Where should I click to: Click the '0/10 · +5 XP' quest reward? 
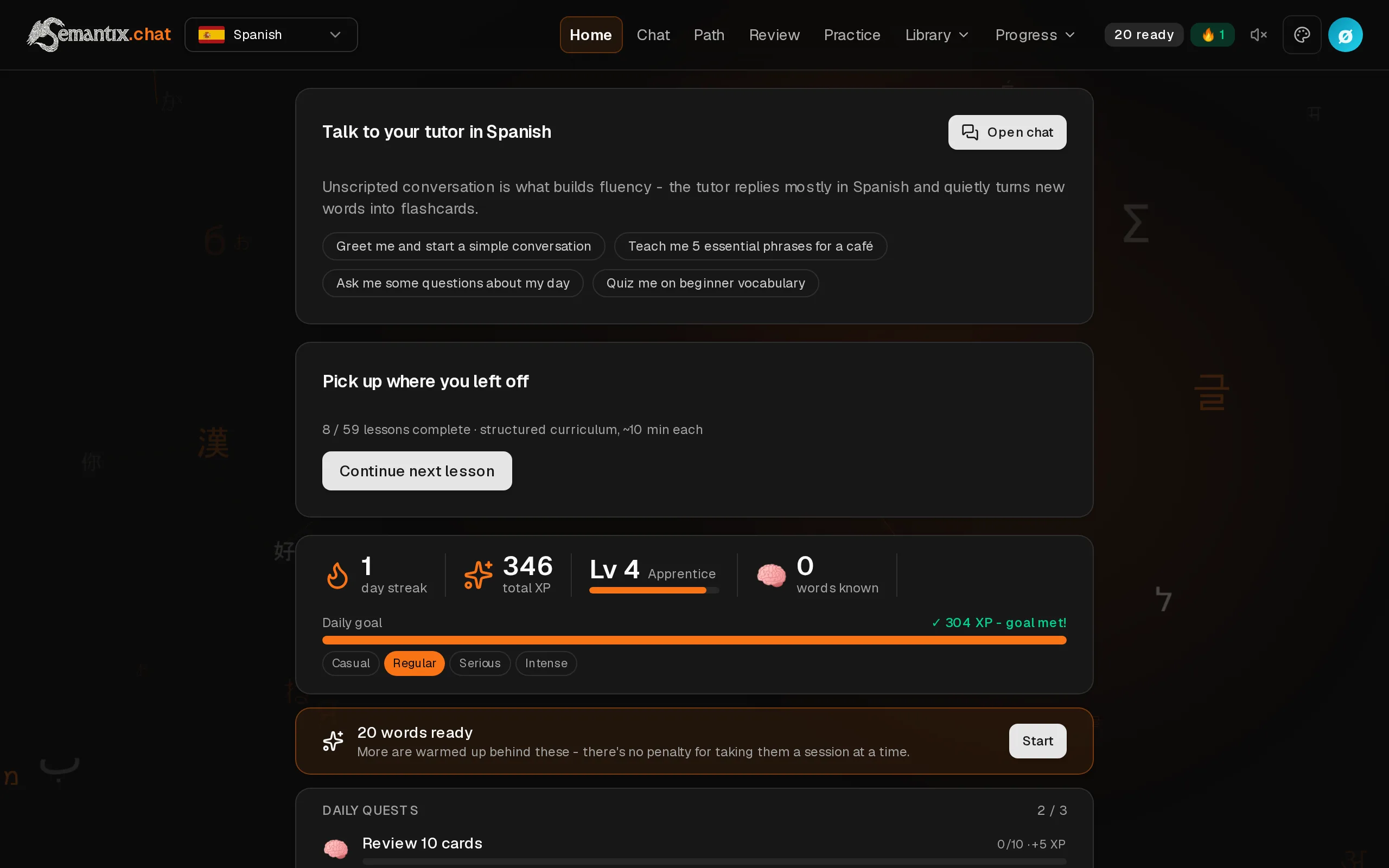click(1031, 844)
